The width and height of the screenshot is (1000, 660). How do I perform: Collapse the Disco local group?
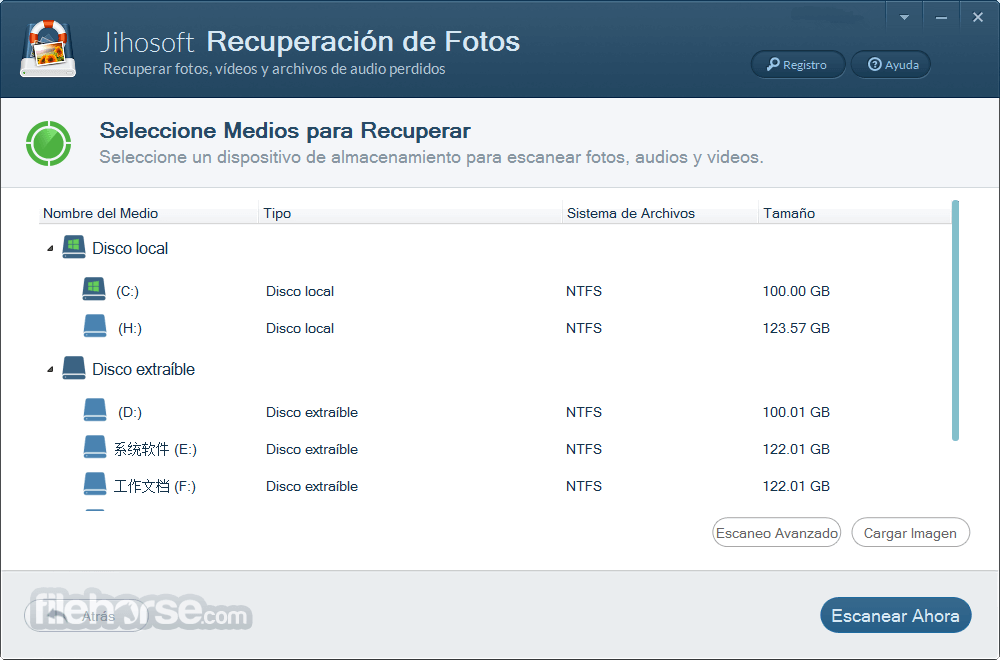click(x=50, y=249)
